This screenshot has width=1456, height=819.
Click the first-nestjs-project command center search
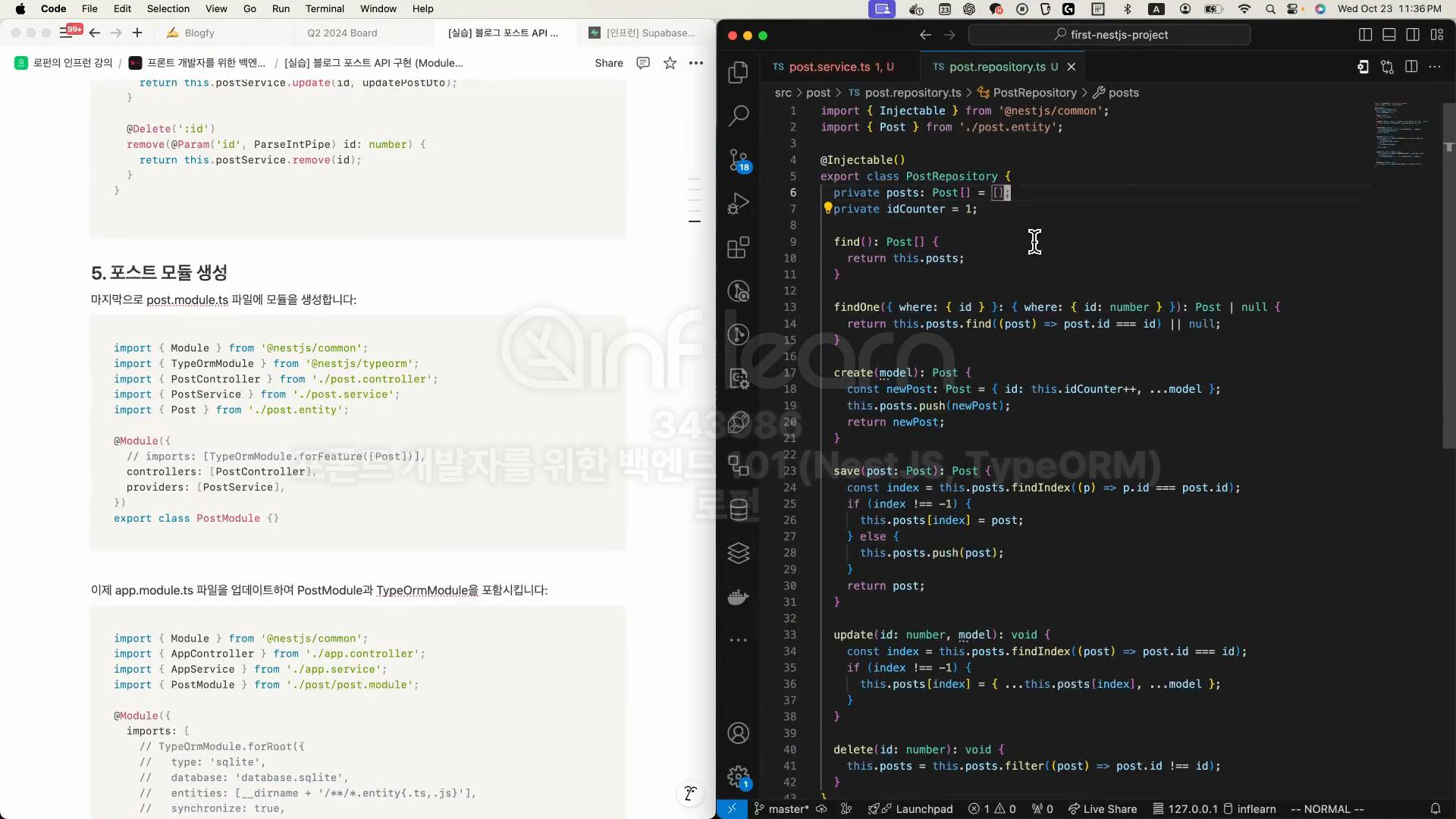[1109, 35]
